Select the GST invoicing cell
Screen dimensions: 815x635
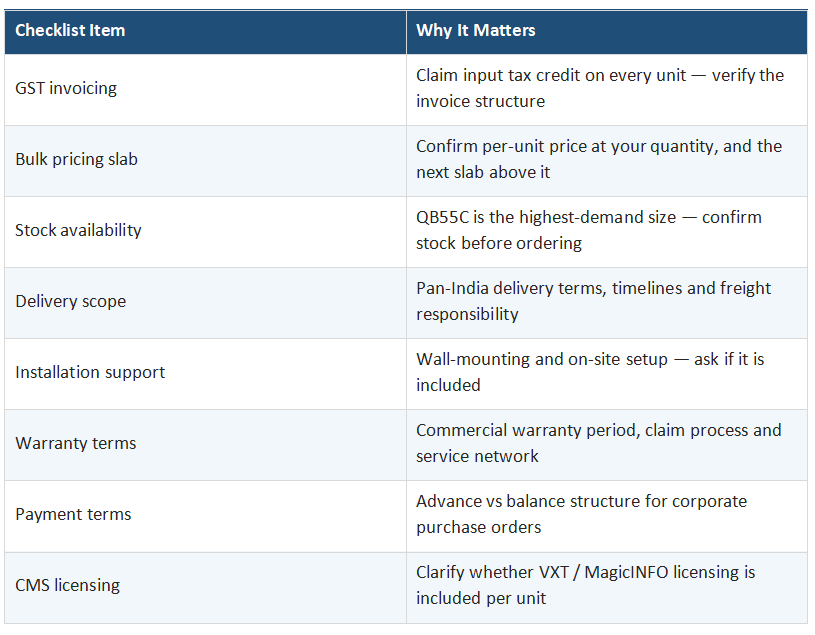tap(205, 89)
